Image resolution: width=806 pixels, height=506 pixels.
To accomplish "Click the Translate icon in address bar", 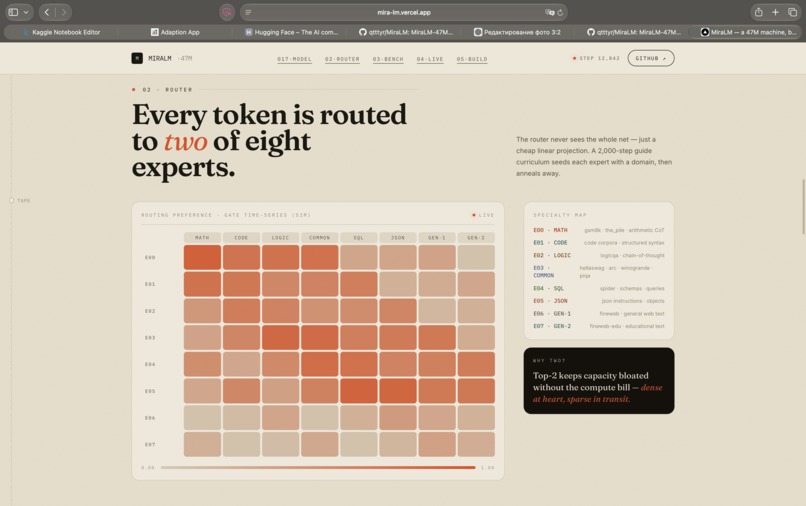I will (549, 12).
